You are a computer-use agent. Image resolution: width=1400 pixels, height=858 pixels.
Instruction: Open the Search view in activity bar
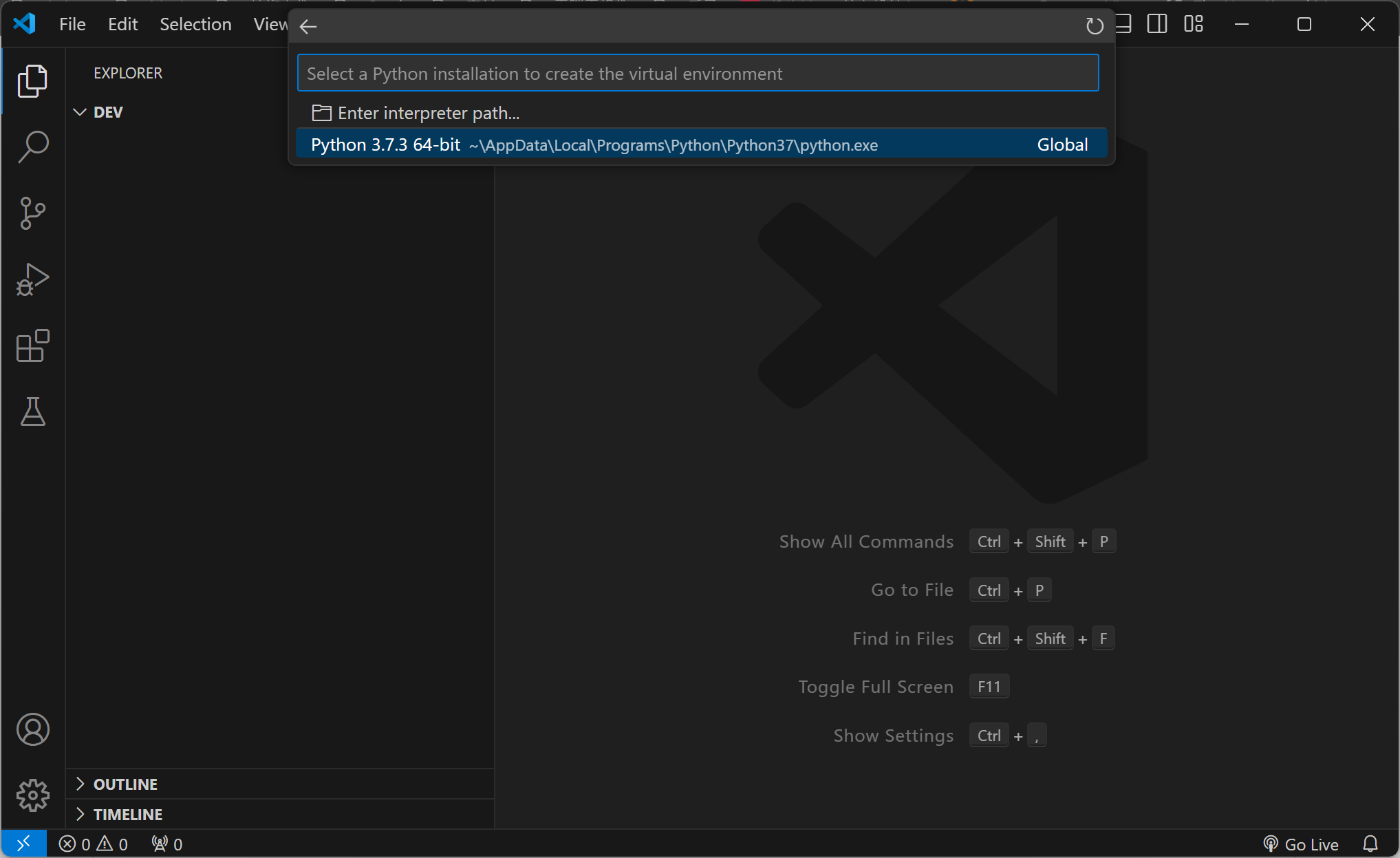click(32, 147)
